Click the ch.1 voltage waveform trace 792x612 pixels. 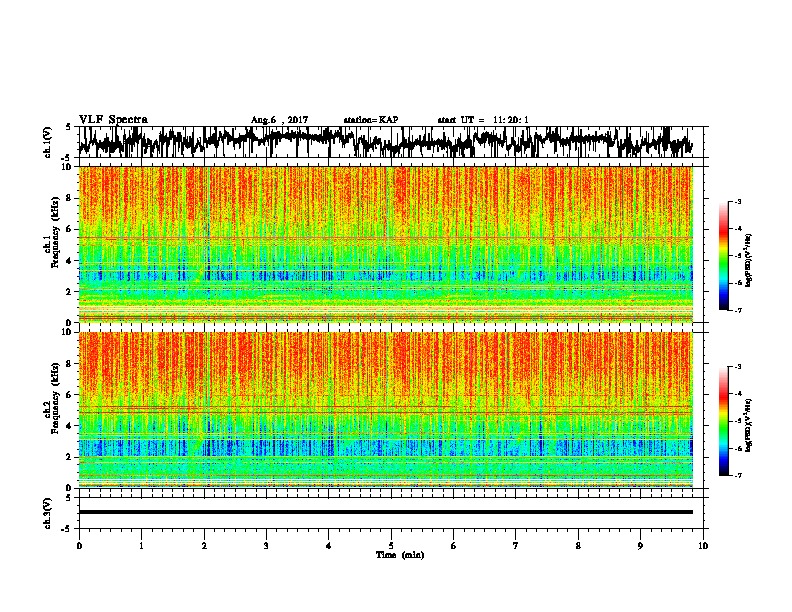pos(386,142)
